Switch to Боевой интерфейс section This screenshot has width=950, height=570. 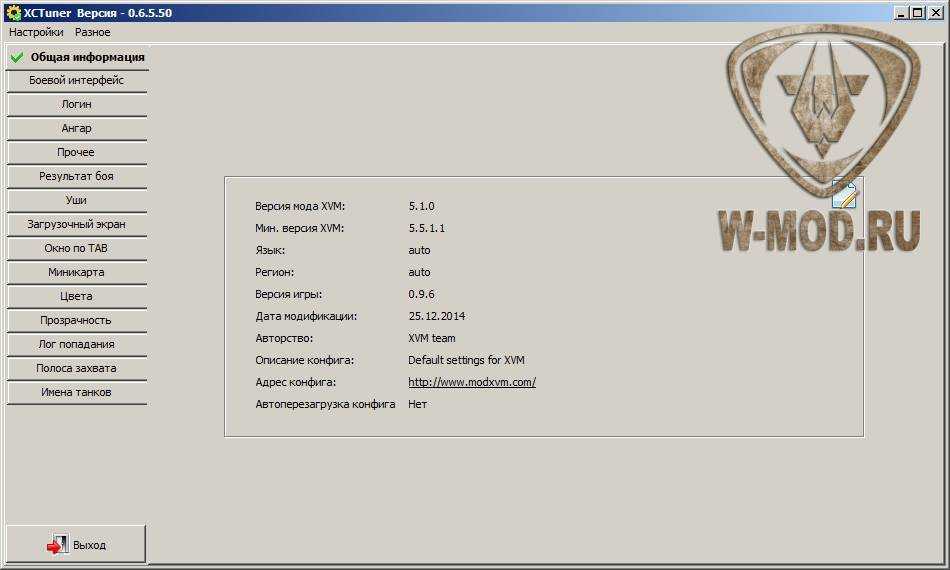click(x=77, y=80)
